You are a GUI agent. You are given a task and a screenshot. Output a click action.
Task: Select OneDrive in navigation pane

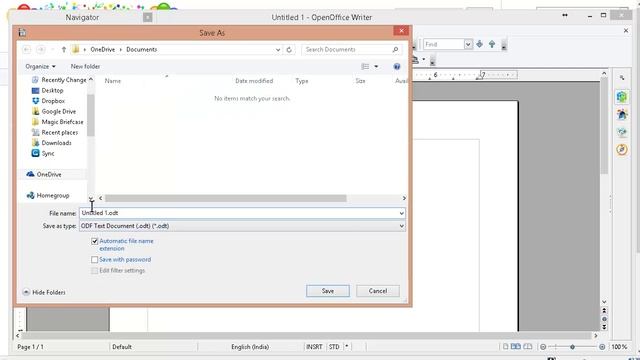tap(44, 174)
